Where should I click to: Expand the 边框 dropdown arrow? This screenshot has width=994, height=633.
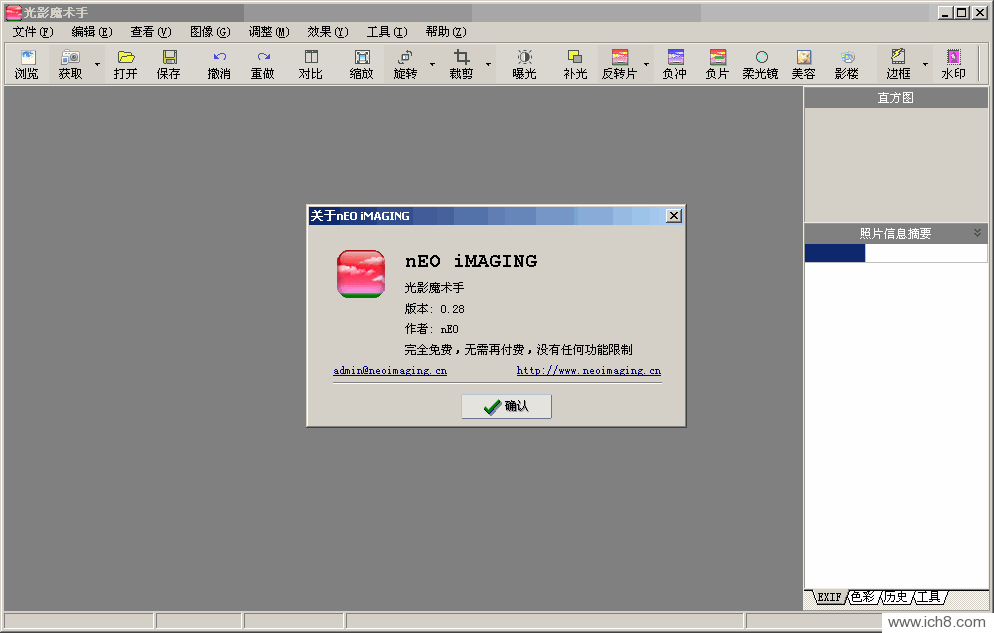[926, 65]
